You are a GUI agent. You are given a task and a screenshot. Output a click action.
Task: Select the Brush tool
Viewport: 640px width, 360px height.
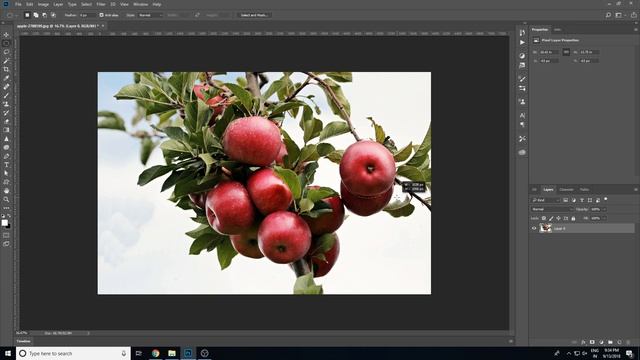click(x=6, y=96)
